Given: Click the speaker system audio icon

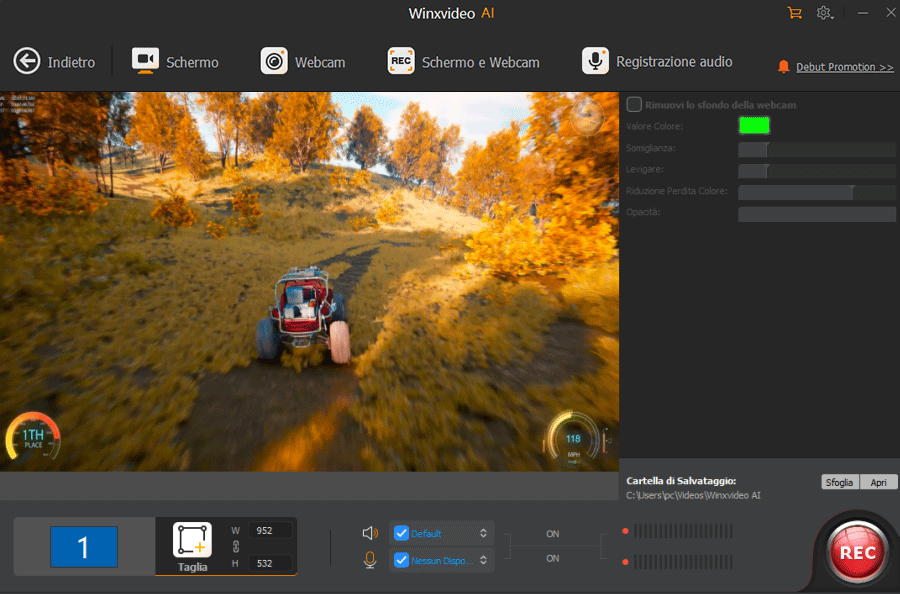Looking at the screenshot, I should coord(370,533).
